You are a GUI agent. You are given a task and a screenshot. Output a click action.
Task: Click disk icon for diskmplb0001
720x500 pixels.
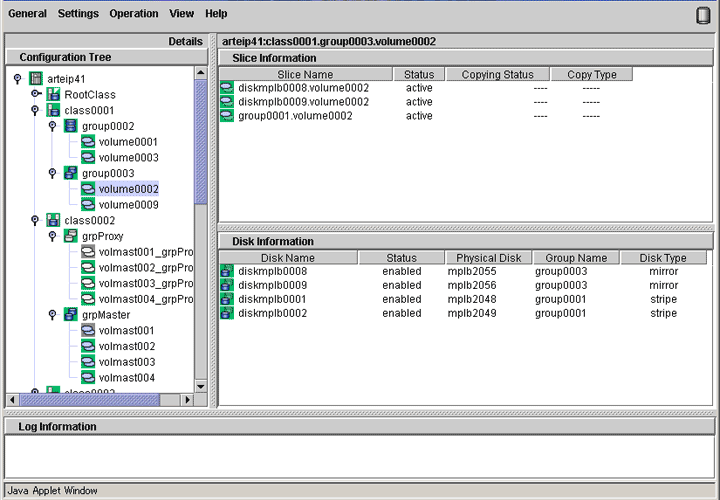[x=227, y=299]
